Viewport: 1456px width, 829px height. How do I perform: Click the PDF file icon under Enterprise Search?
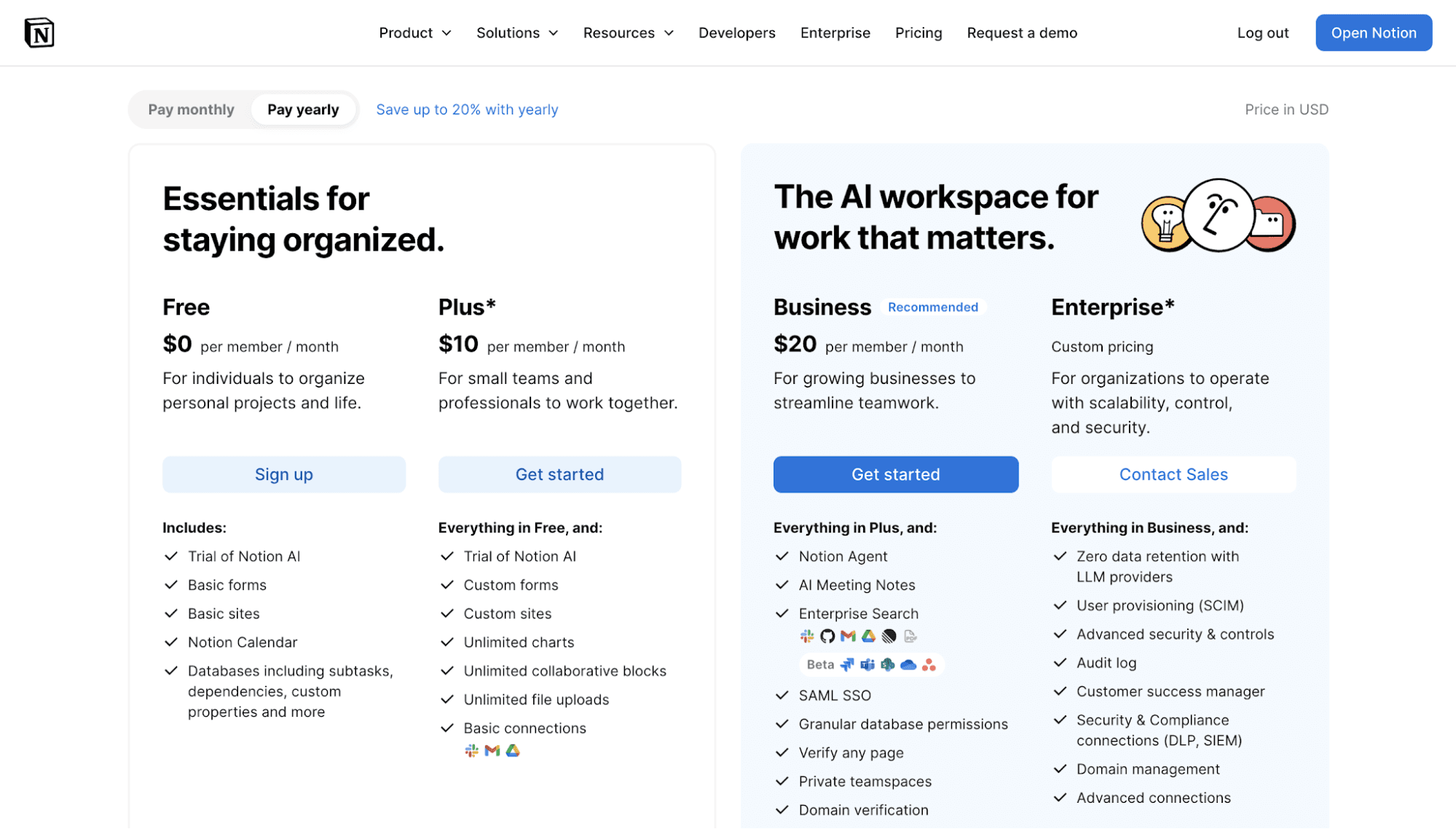910,637
